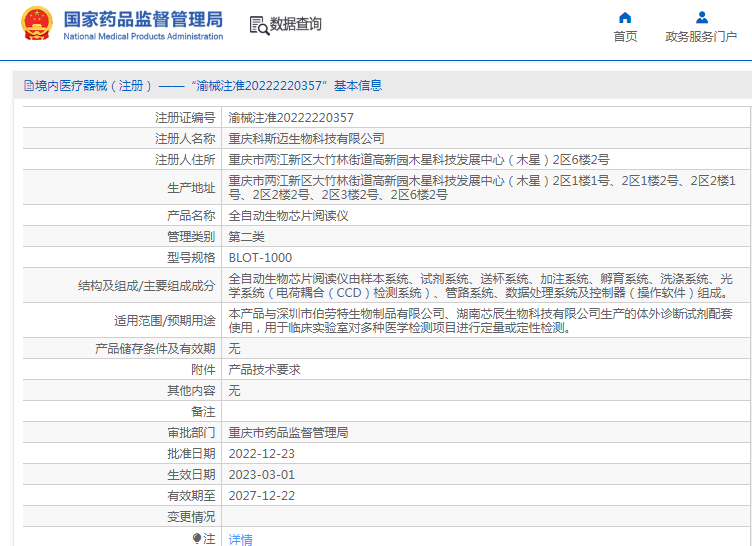This screenshot has width=752, height=546.
Task: Open the 详情 link
Action: point(240,539)
